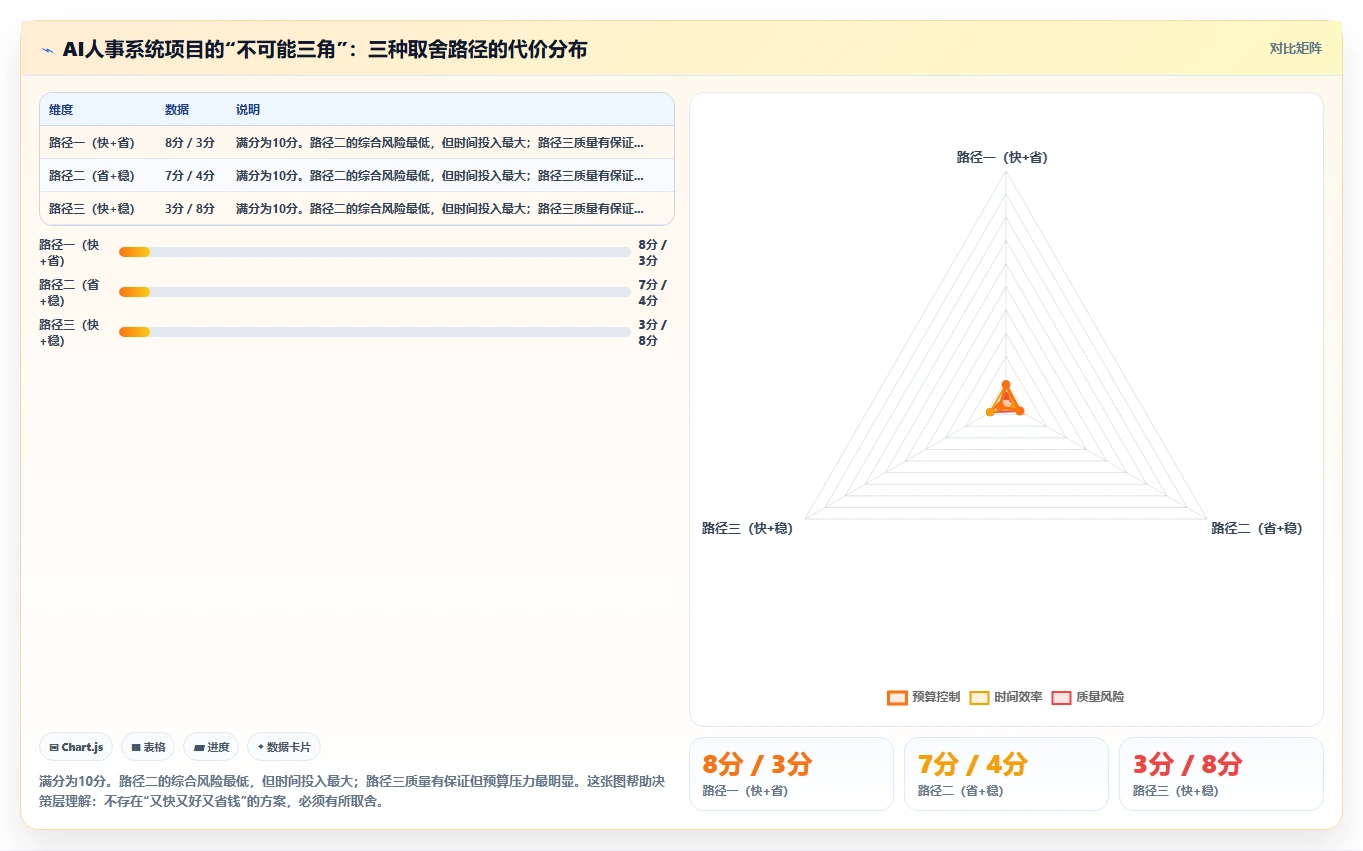
Task: Click table value 8分 / 3分
Action: click(190, 142)
